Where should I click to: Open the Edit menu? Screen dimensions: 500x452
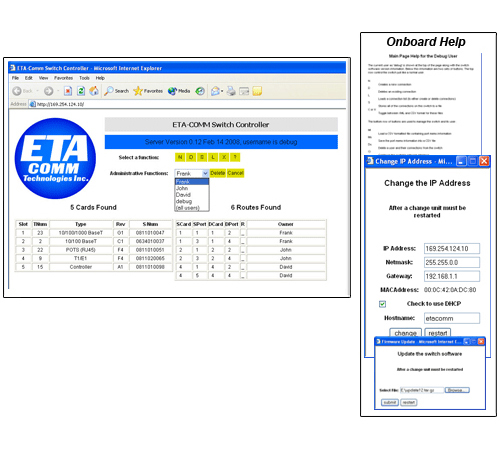pyautogui.click(x=29, y=78)
